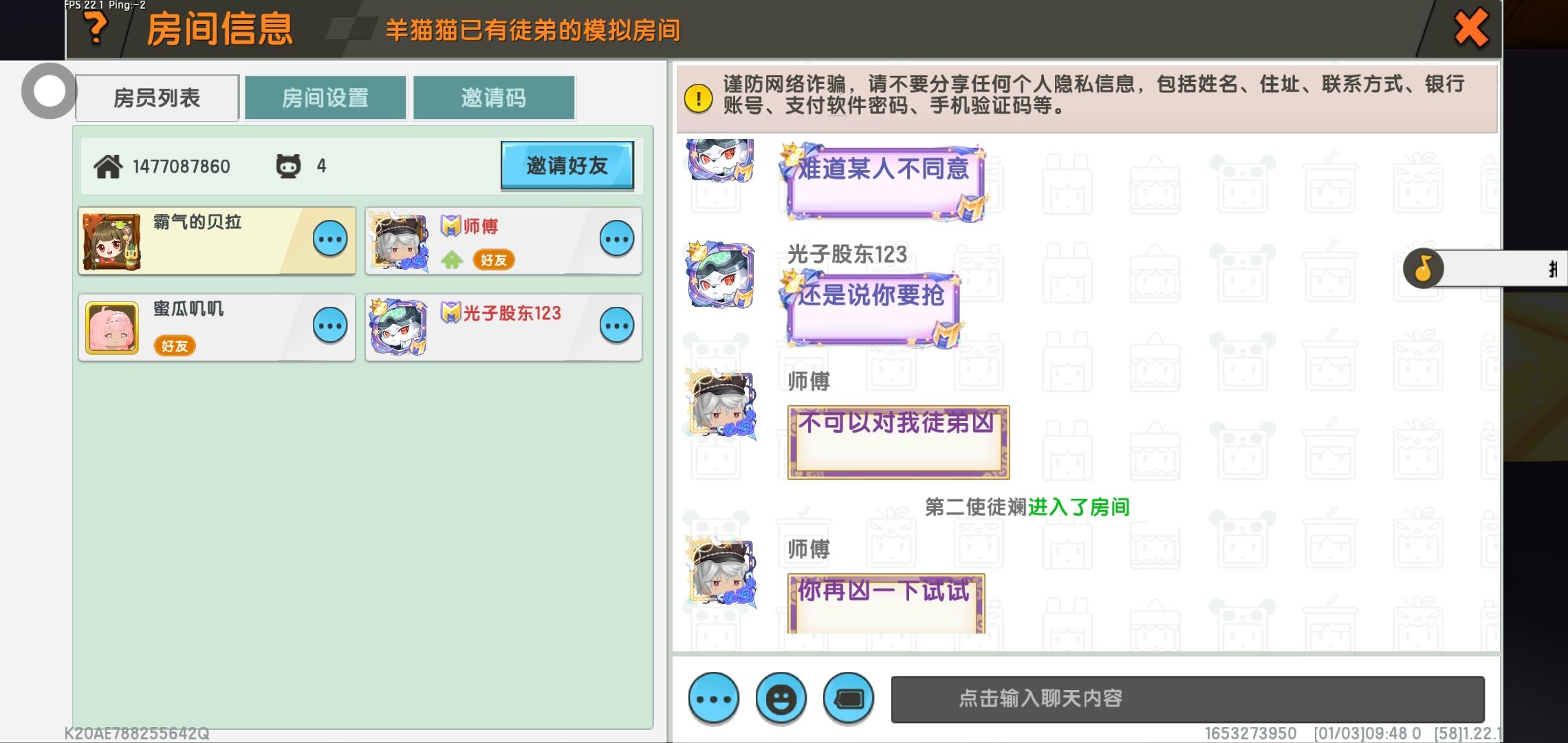Tap the home room ID icon
This screenshot has height=743, width=1568.
108,166
